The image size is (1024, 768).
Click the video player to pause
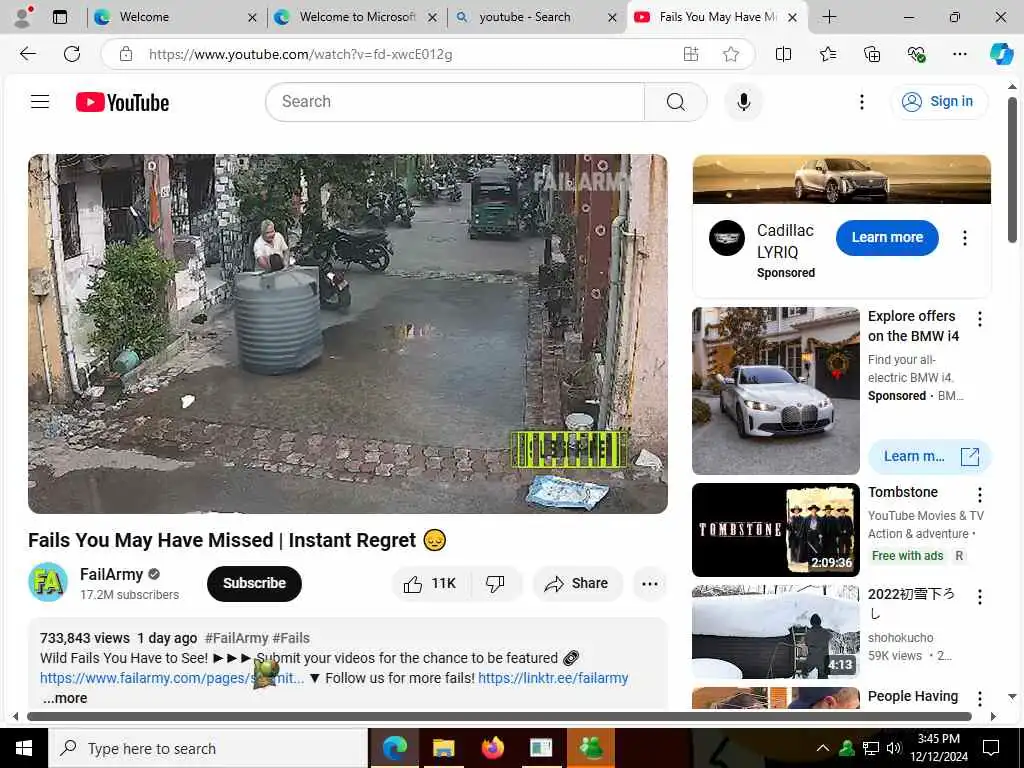[347, 334]
